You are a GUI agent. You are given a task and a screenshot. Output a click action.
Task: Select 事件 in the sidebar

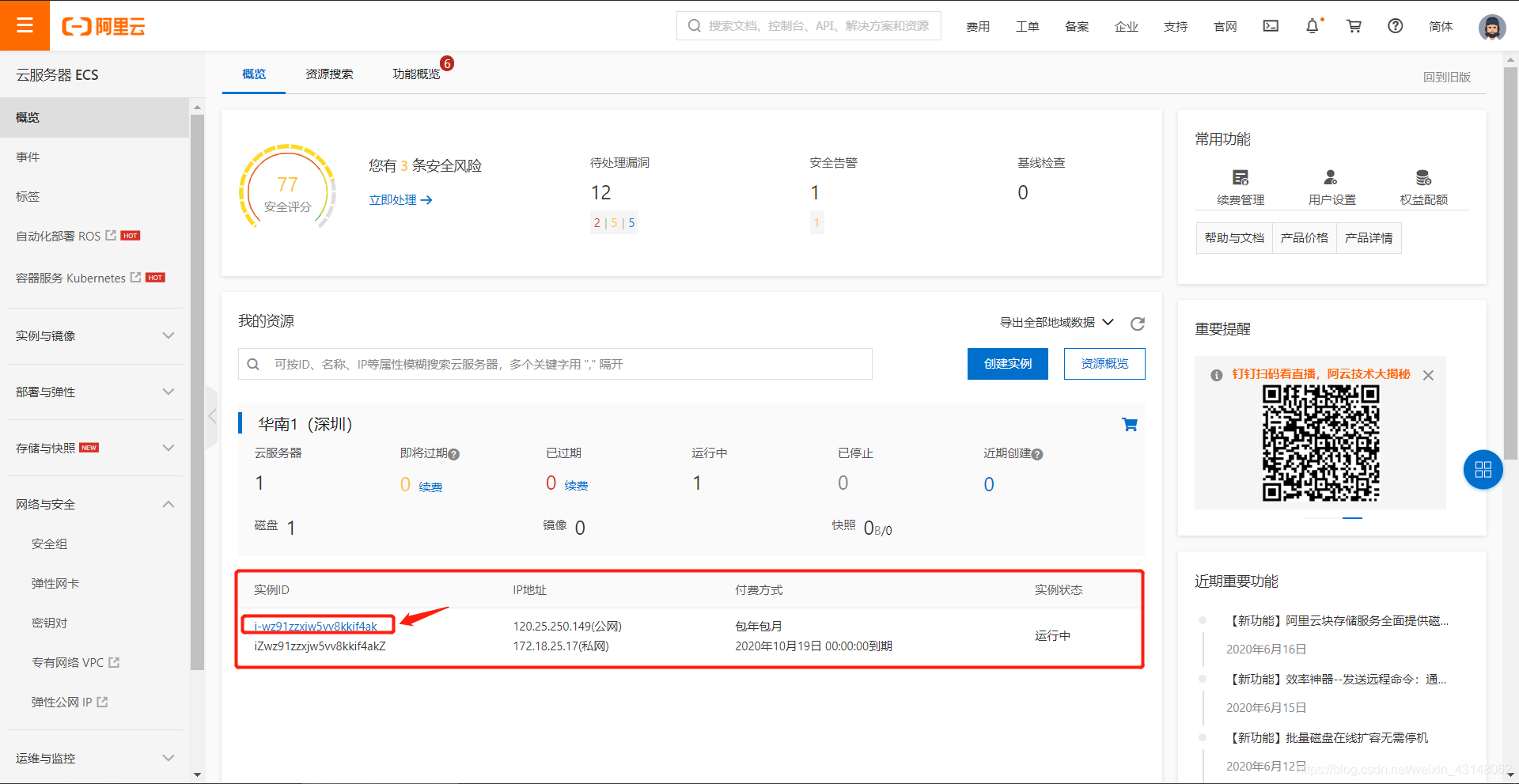(95, 157)
